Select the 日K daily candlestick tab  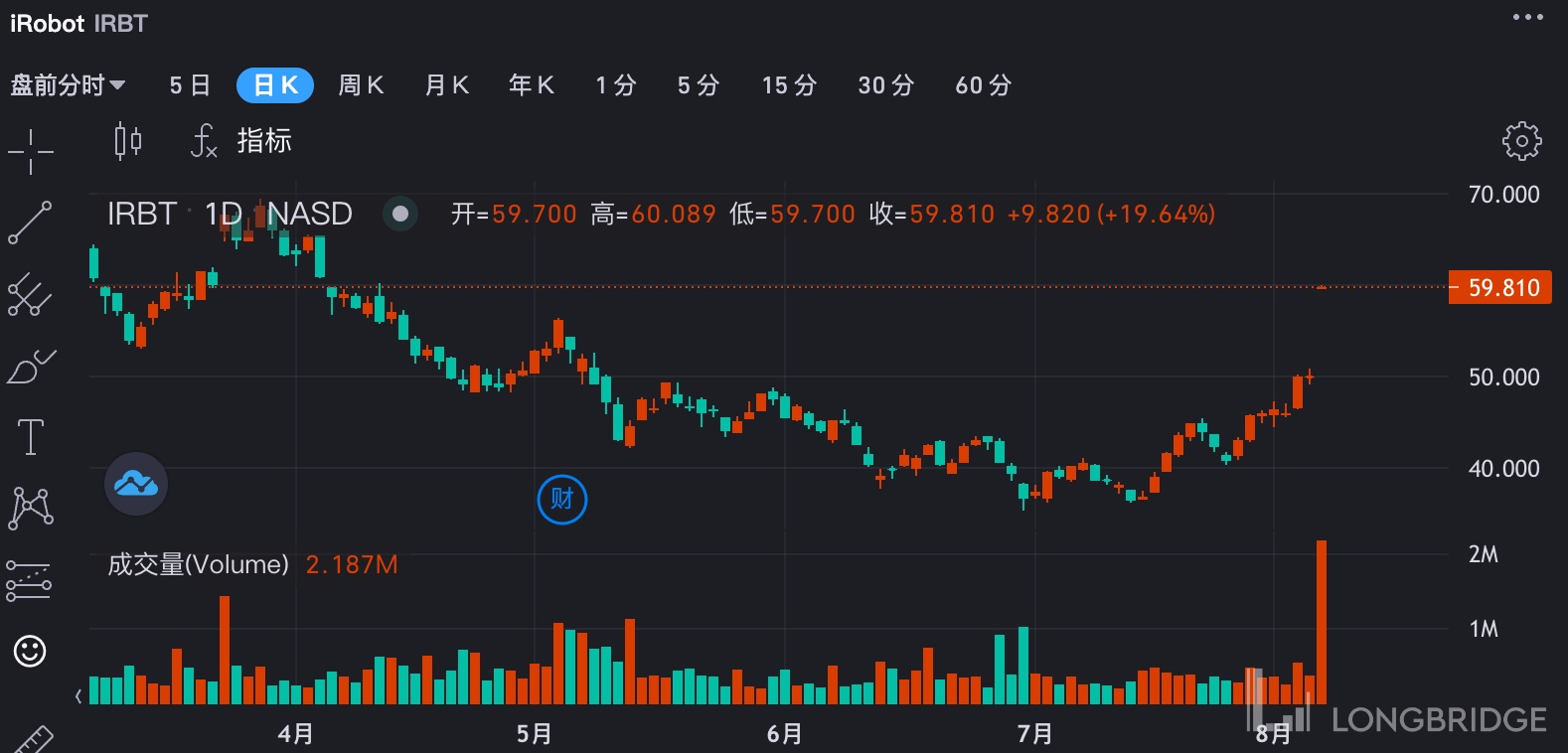[275, 85]
